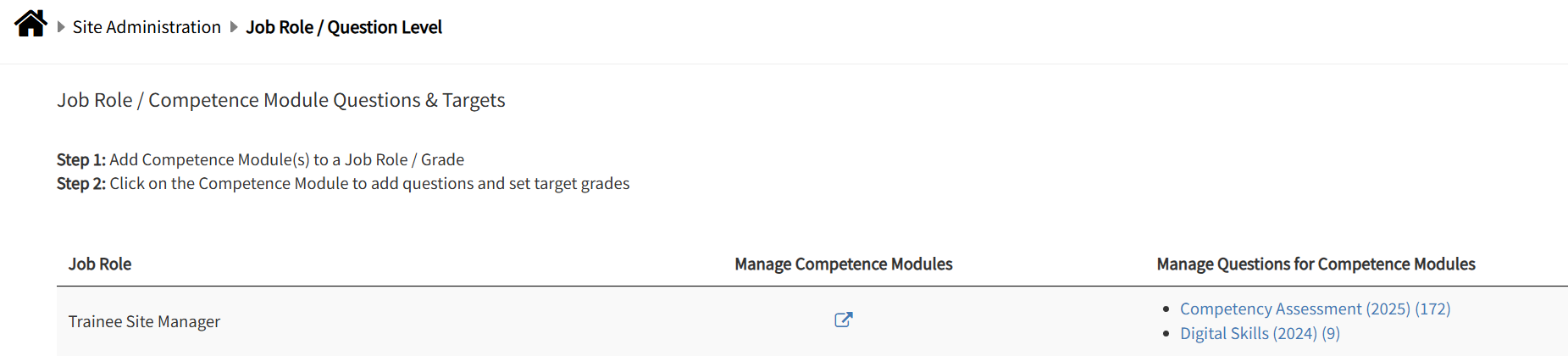Click empty area of Trainee Site Manager row
1568x356 pixels.
pyautogui.click(x=508, y=321)
